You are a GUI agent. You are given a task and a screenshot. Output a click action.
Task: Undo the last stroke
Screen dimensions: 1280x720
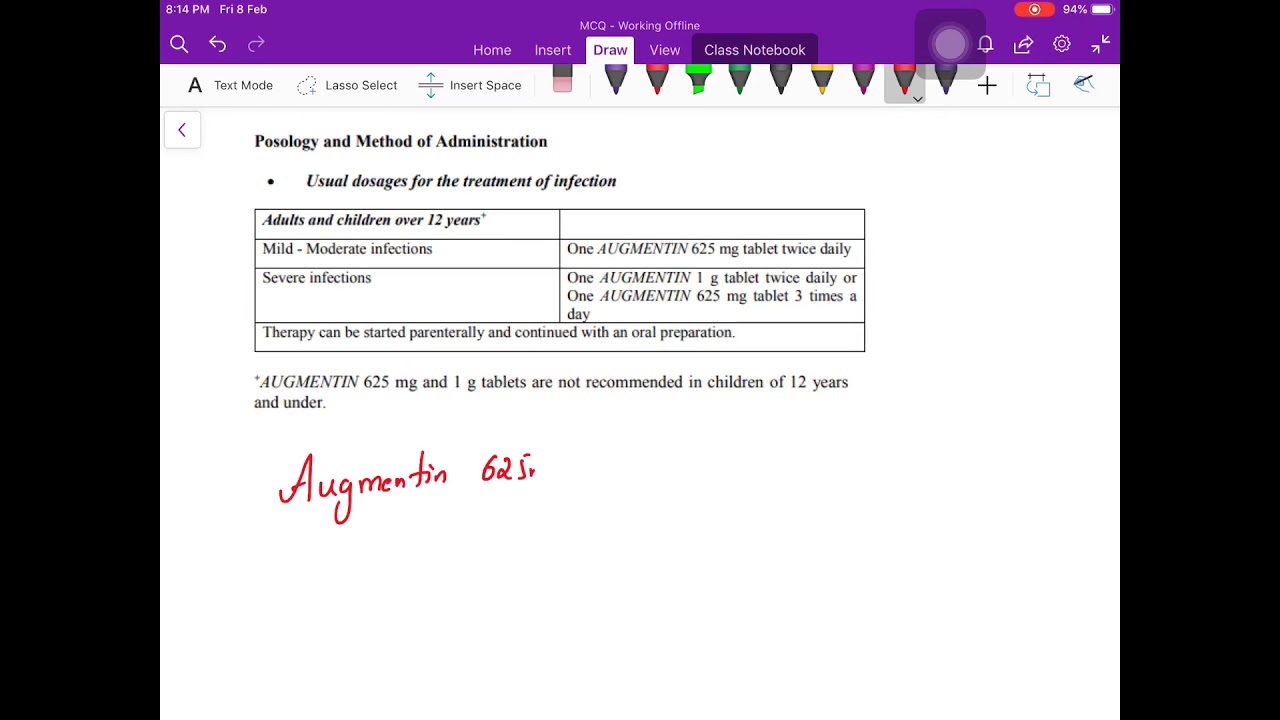point(217,44)
